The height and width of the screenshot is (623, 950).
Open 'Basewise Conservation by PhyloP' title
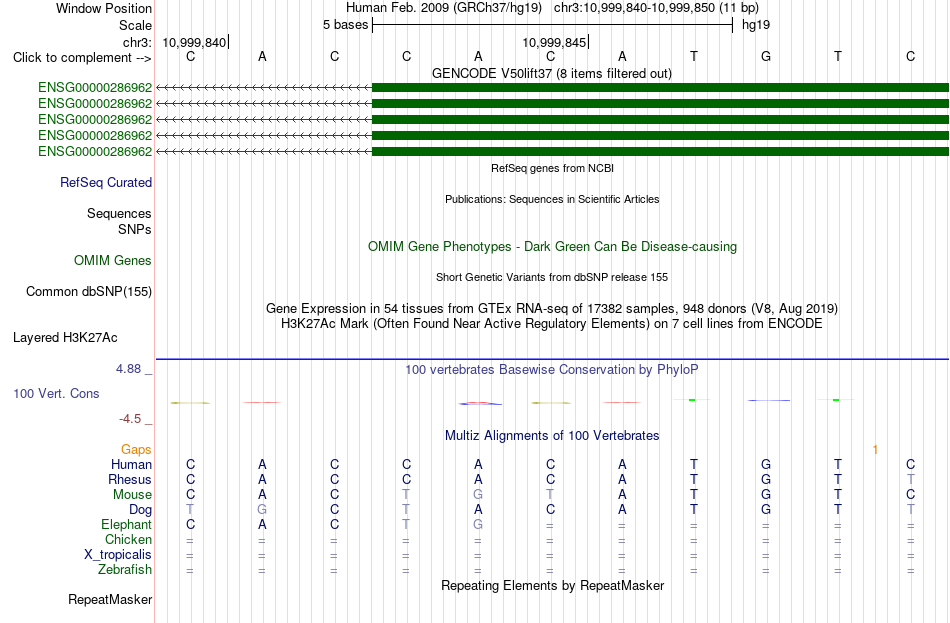(552, 370)
